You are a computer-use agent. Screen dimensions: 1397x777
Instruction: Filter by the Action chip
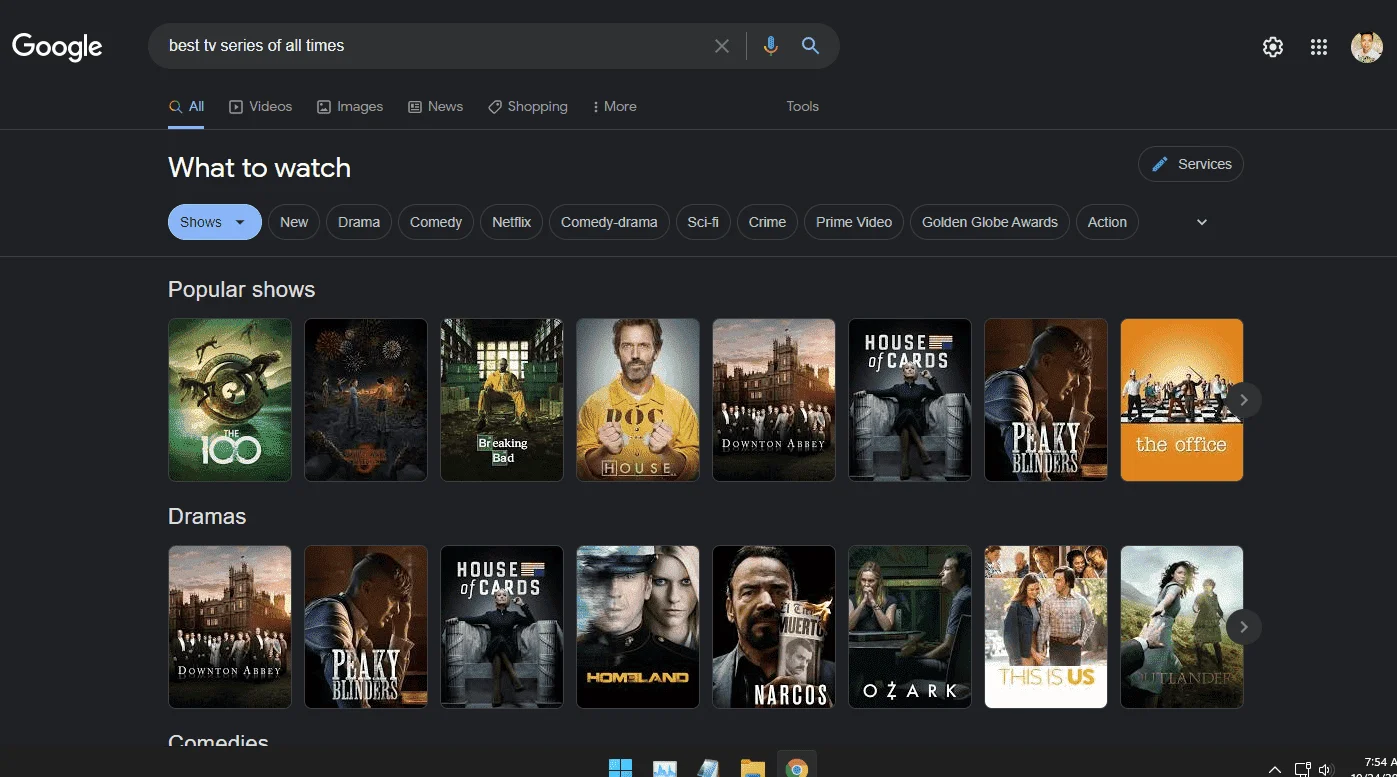point(1107,222)
